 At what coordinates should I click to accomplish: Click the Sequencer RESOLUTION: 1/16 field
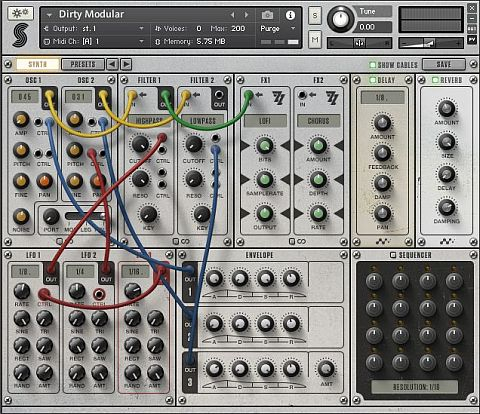415,387
